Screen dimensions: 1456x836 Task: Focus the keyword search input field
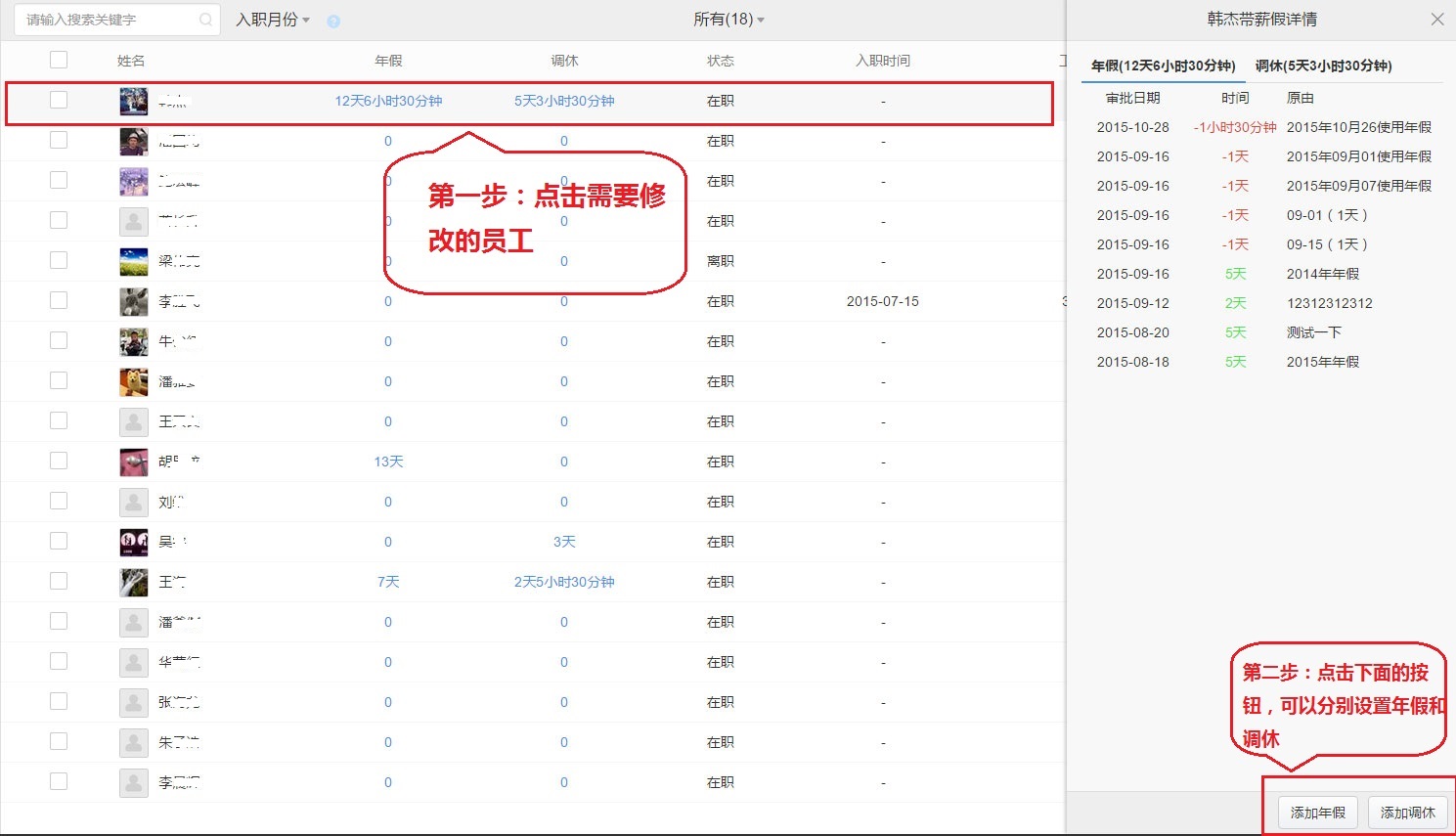point(108,20)
